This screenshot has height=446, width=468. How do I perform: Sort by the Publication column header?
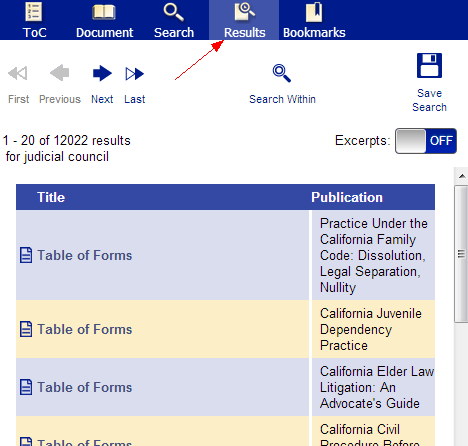pyautogui.click(x=347, y=197)
